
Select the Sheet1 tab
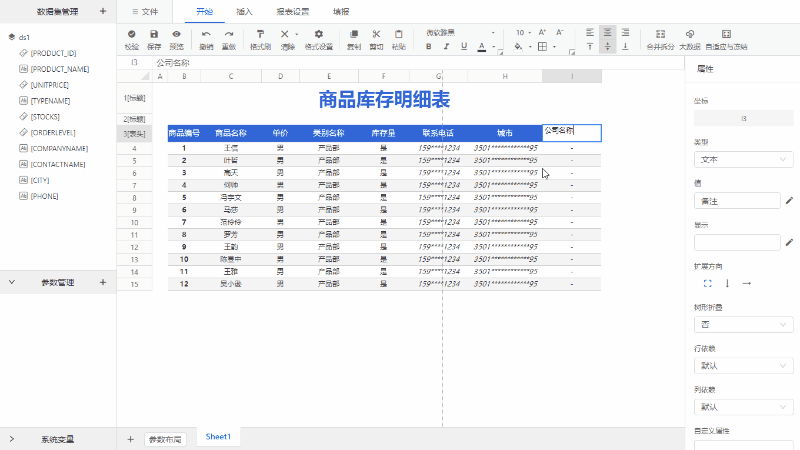218,437
